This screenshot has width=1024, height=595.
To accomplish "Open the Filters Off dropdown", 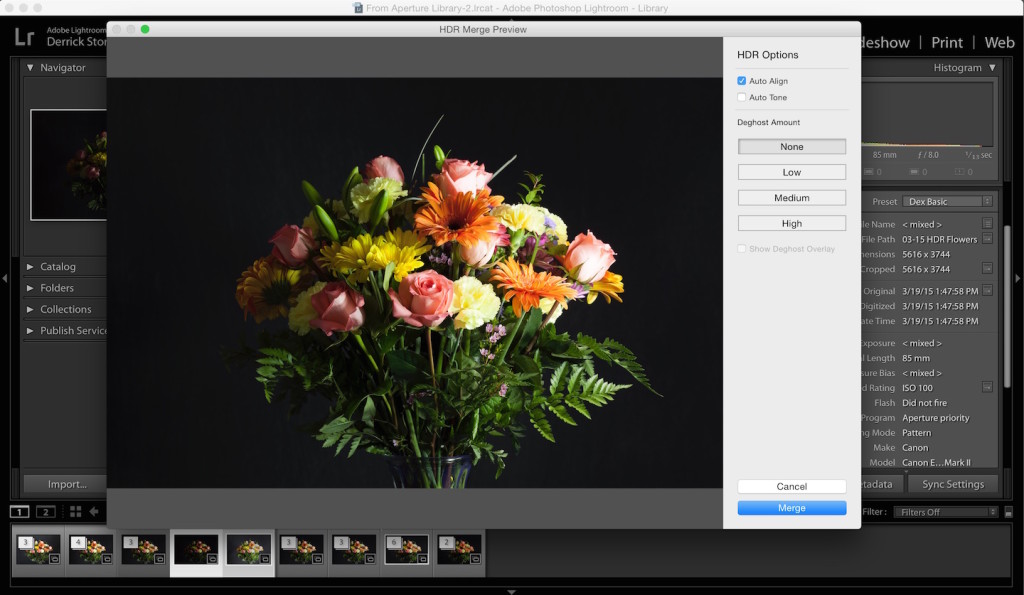I will [945, 512].
